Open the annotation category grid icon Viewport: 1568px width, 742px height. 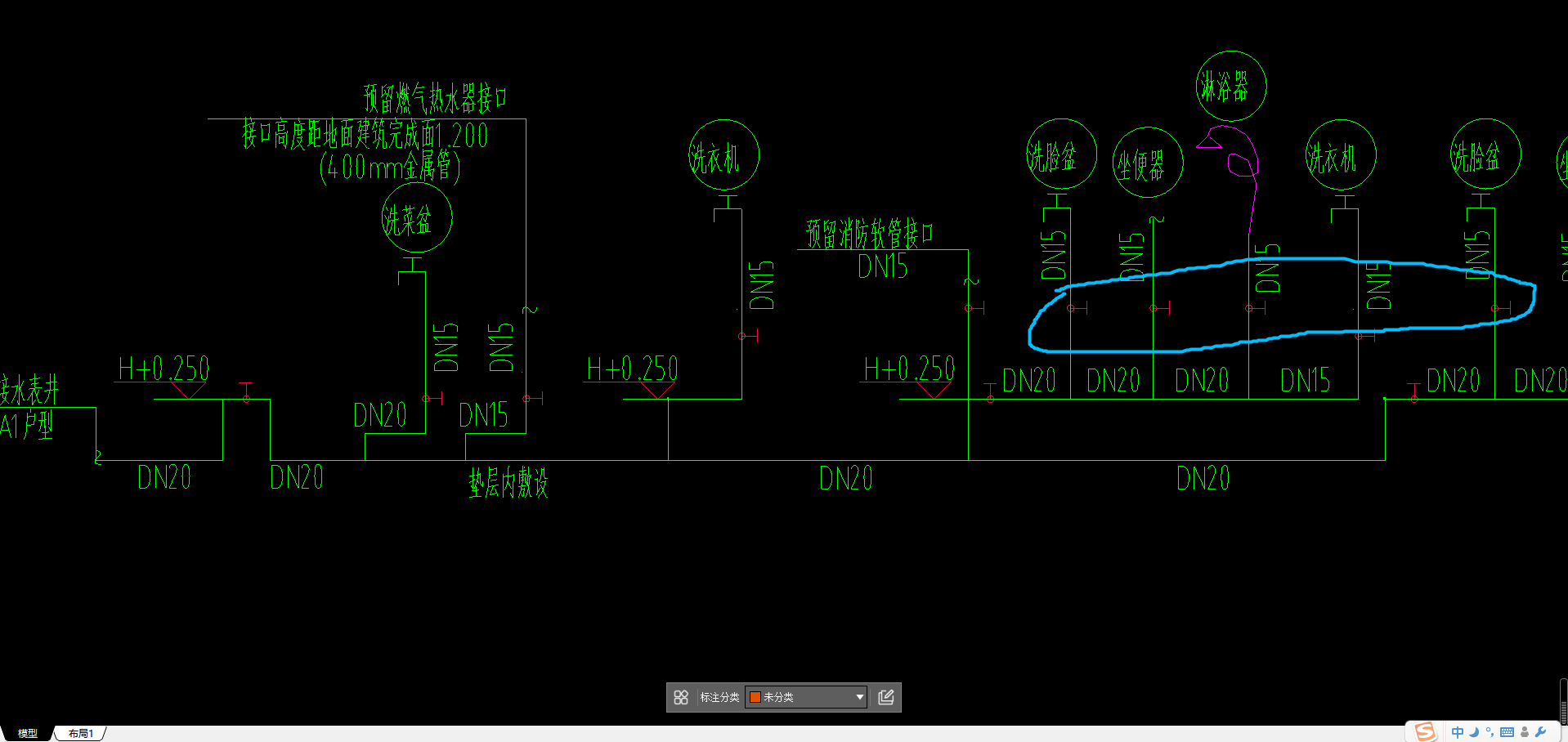coord(681,697)
